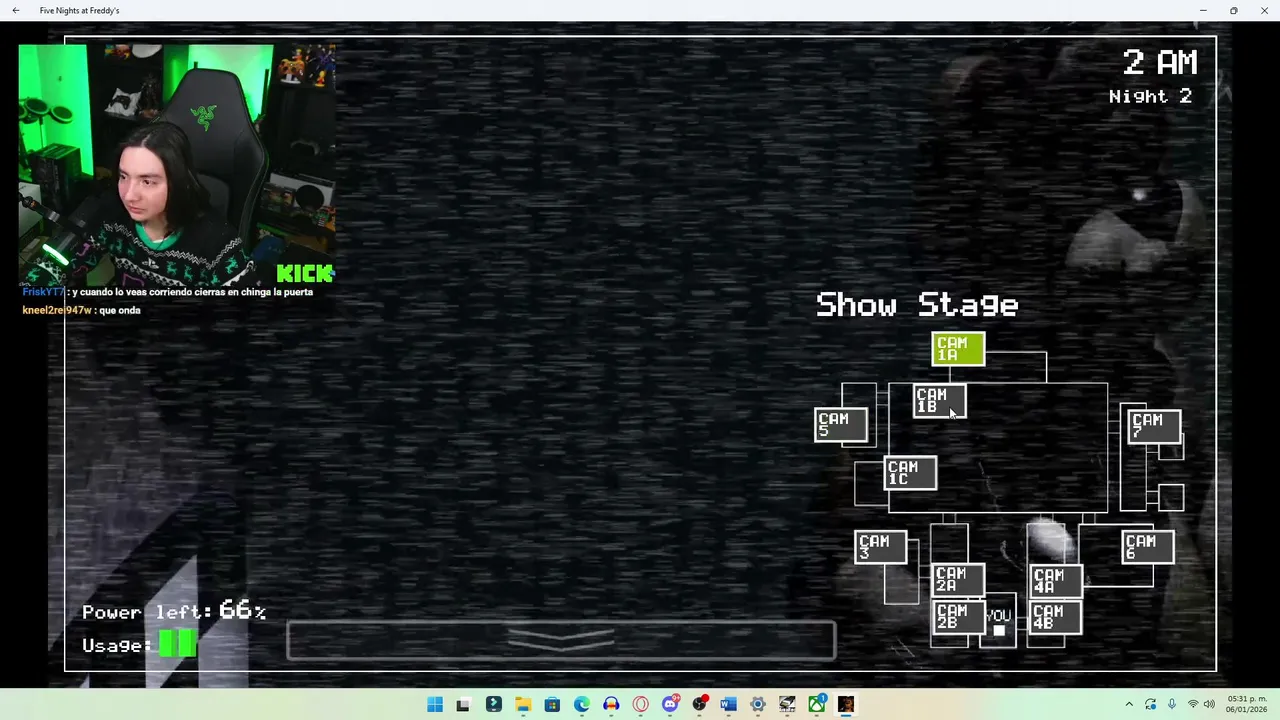Click the '2 AM' clock text
The image size is (1280, 720).
point(1160,63)
